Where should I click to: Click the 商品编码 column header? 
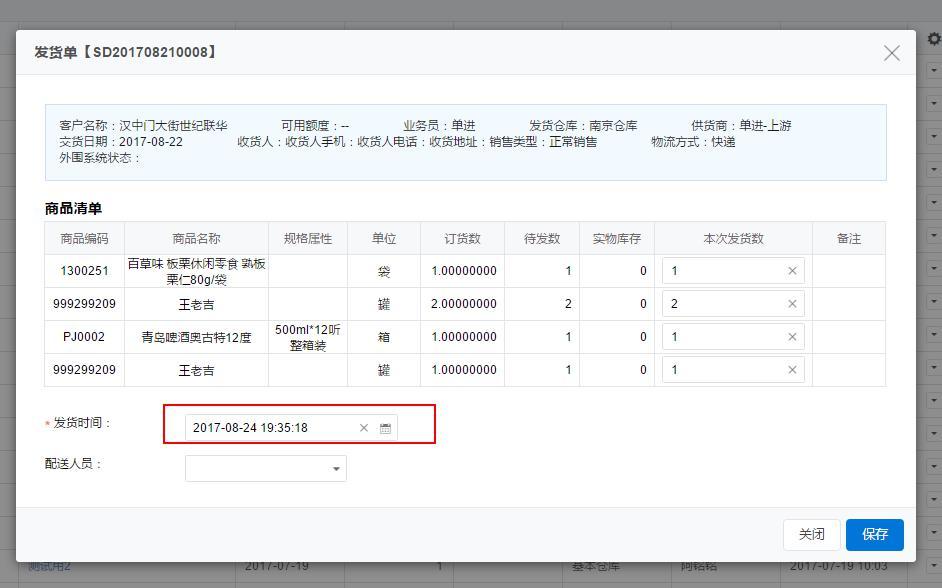coord(84,238)
